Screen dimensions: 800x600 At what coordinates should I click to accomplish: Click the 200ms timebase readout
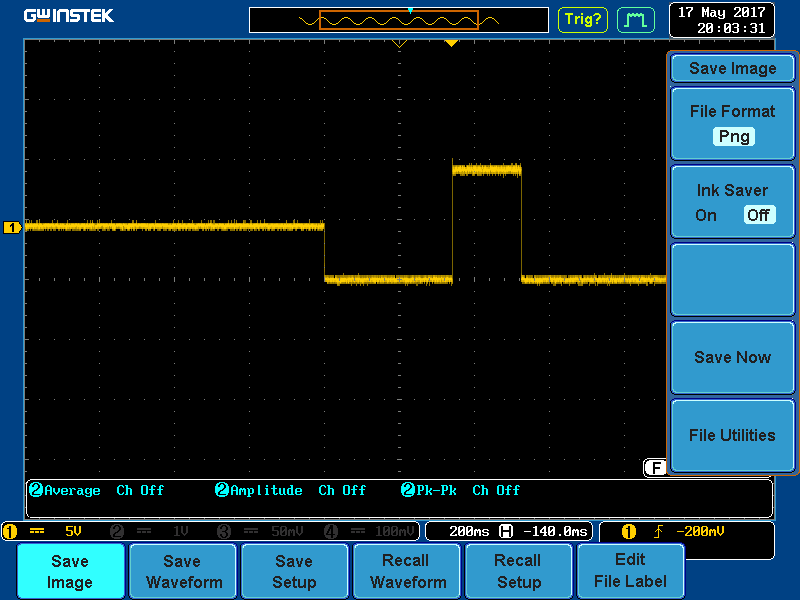click(469, 532)
